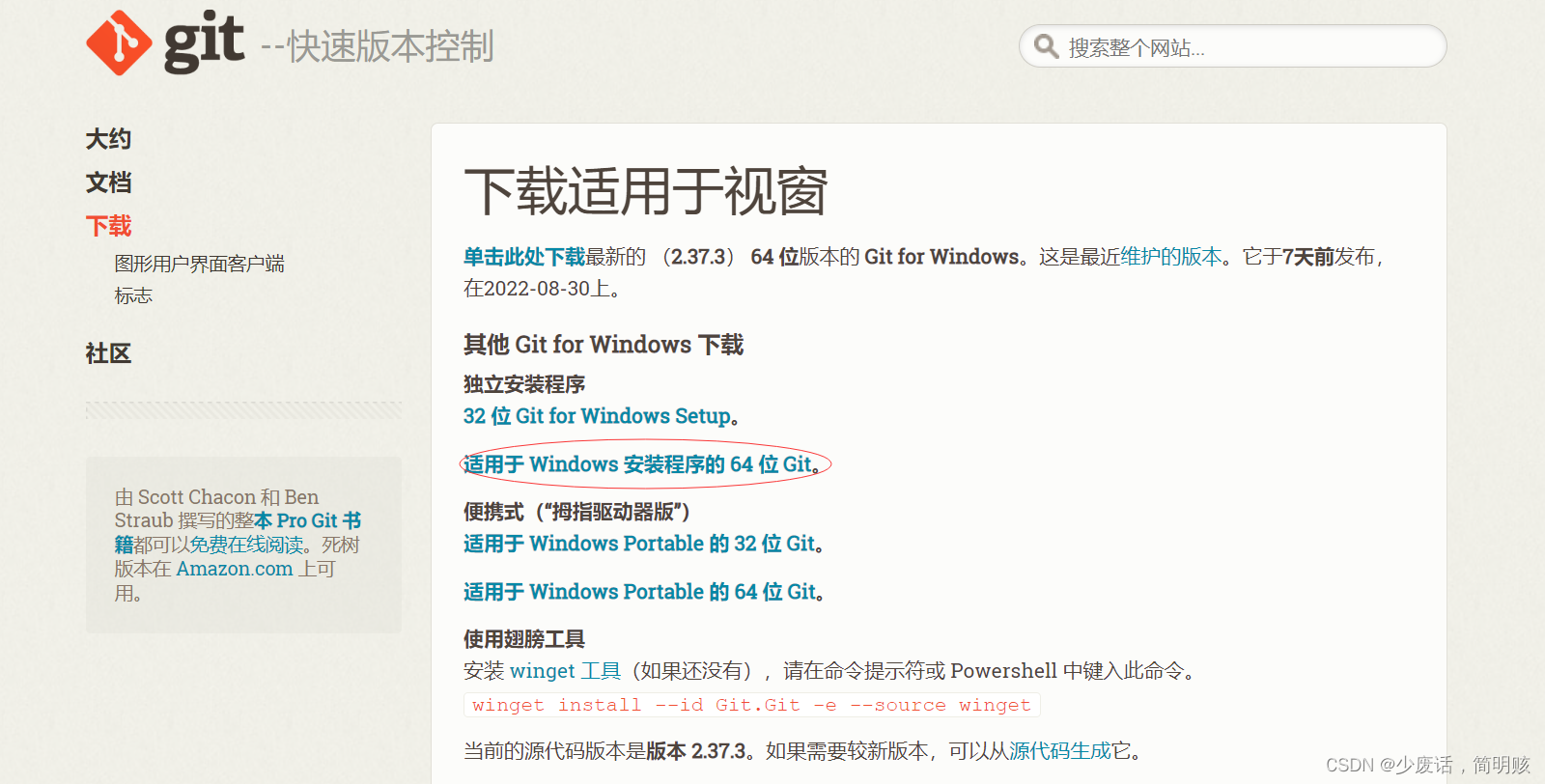
Task: Click the 下载适用于视窗 page heading
Action: click(646, 191)
